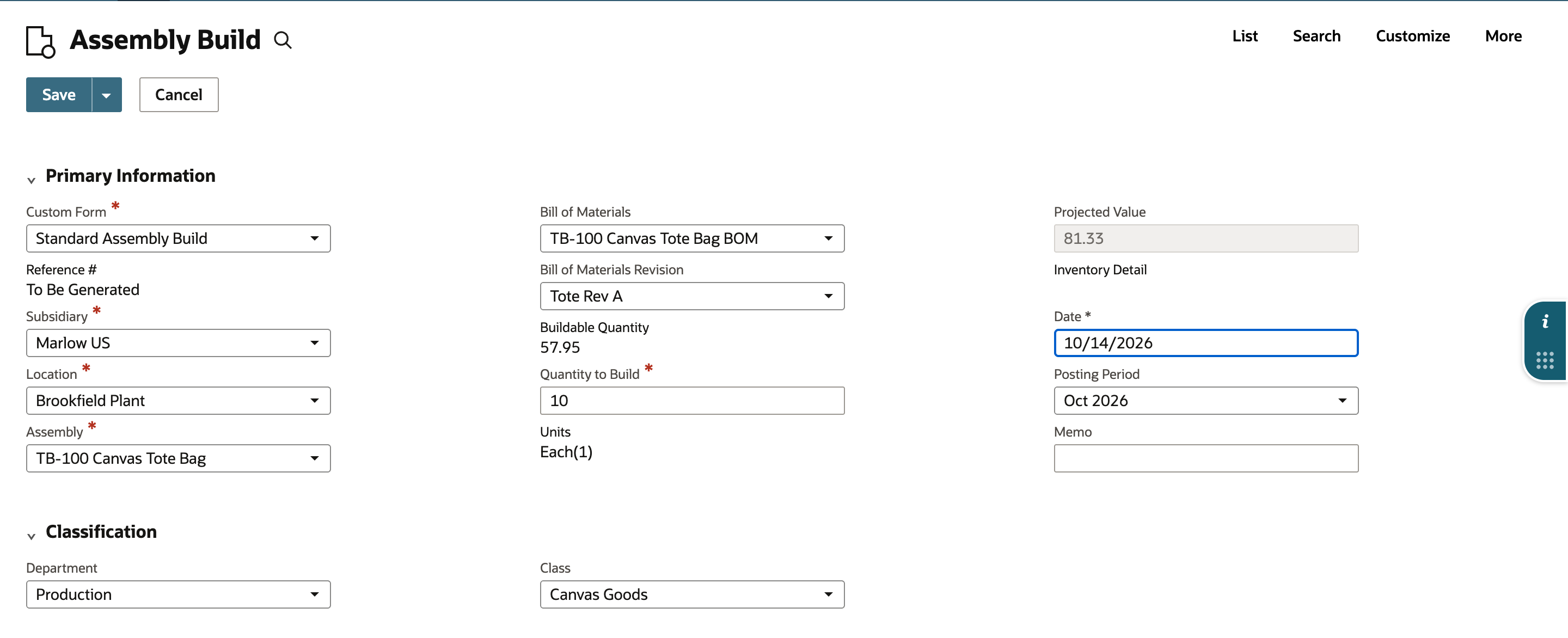The height and width of the screenshot is (638, 1568).
Task: Open the Subsidiary dropdown showing Marlow US
Action: (x=179, y=343)
